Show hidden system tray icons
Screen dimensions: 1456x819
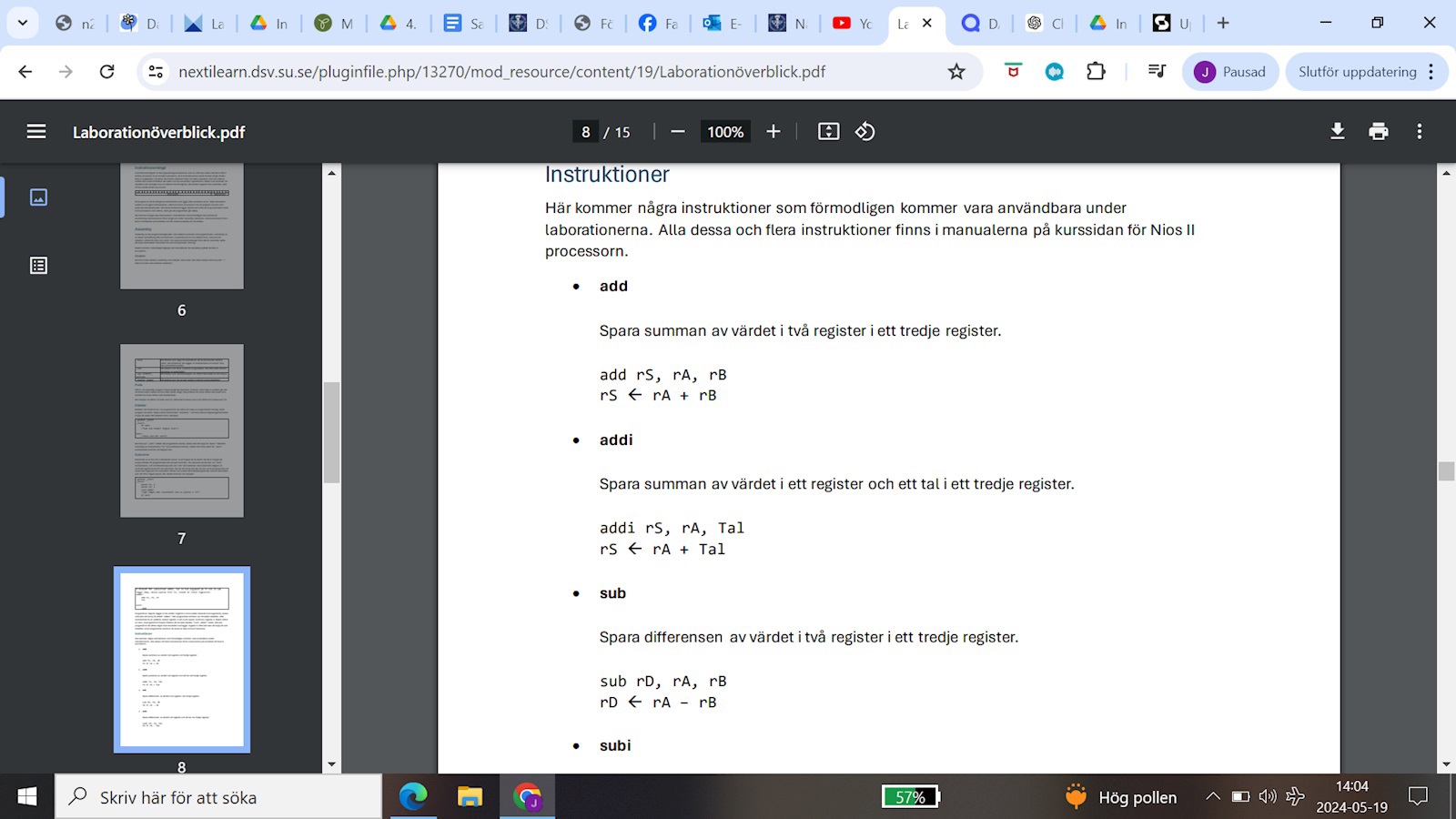[x=1212, y=797]
